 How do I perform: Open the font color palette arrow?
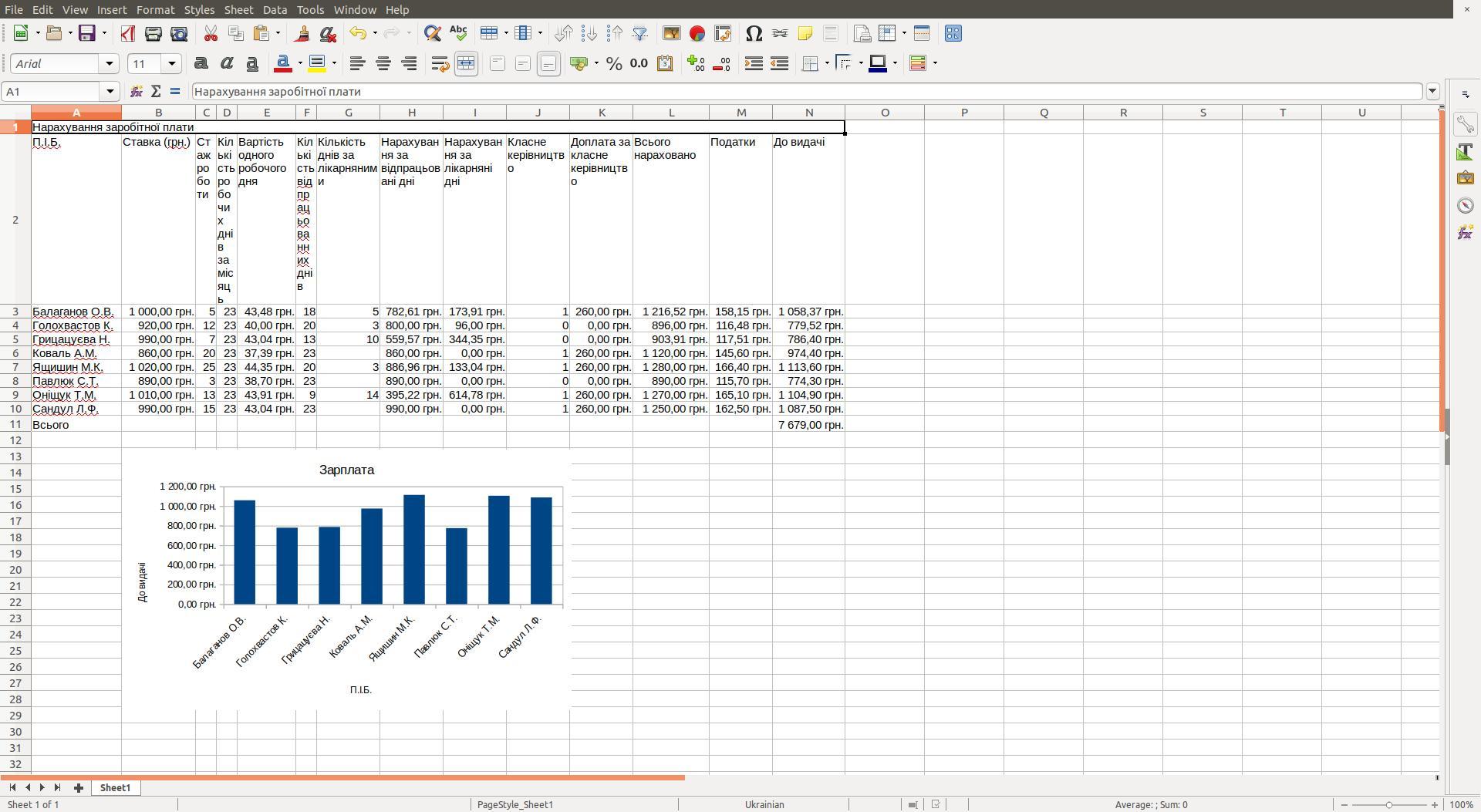pyautogui.click(x=300, y=64)
